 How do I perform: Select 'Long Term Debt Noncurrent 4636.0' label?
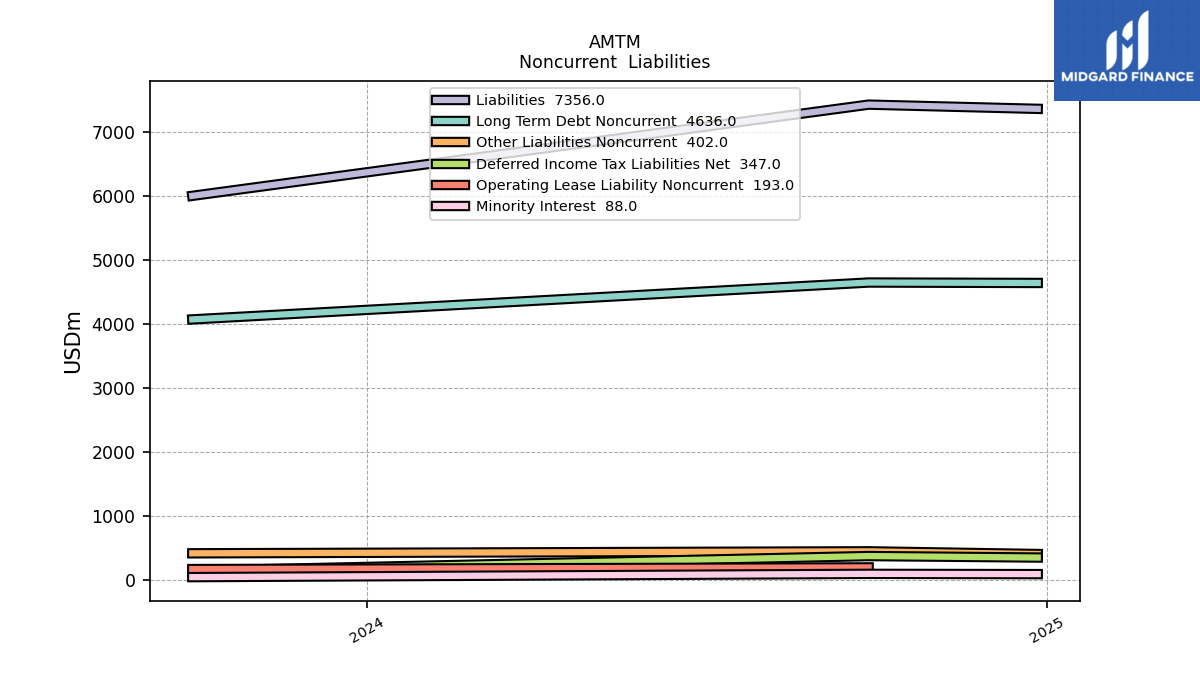(x=606, y=121)
